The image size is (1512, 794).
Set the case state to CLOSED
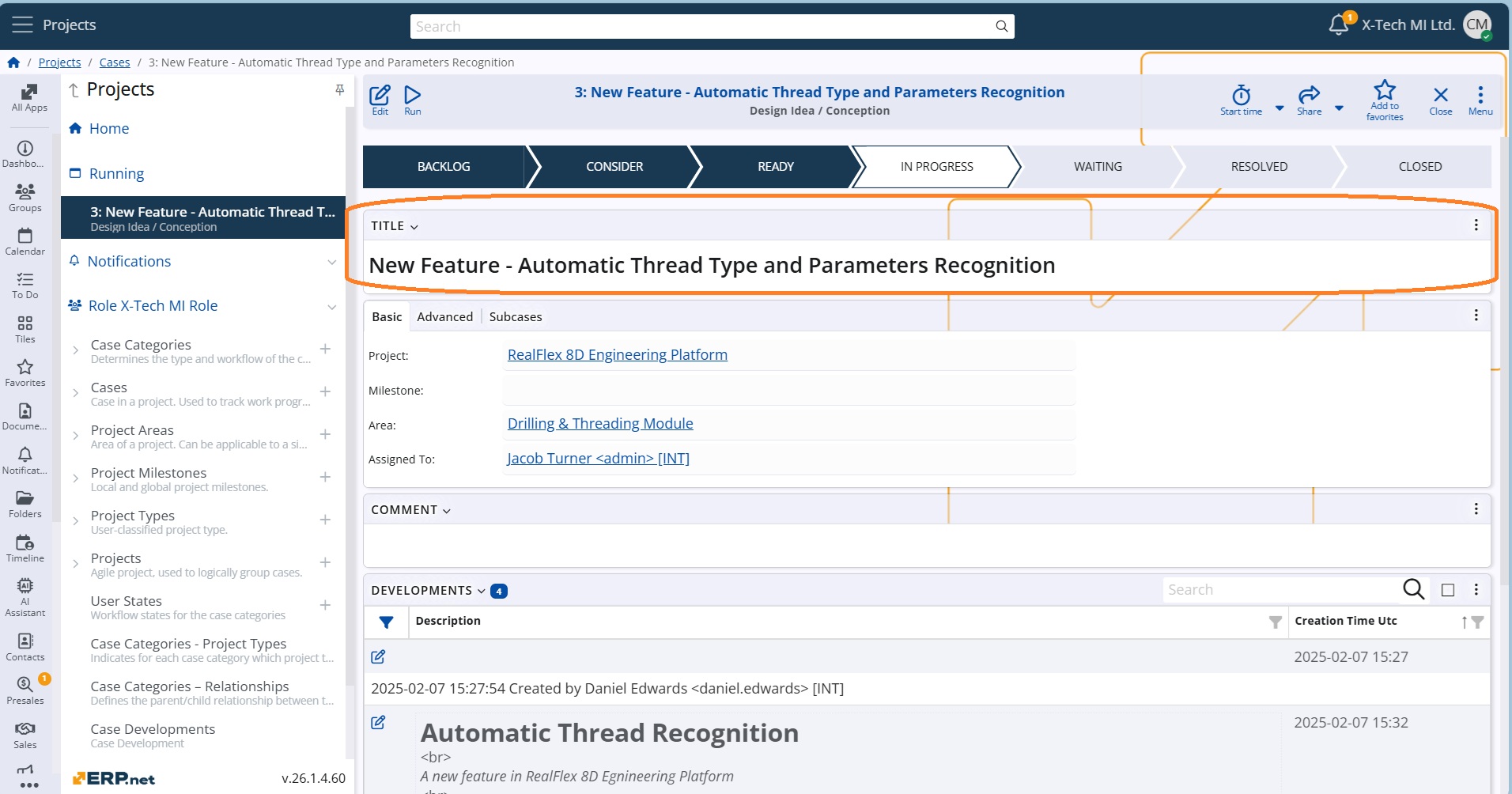pos(1419,167)
